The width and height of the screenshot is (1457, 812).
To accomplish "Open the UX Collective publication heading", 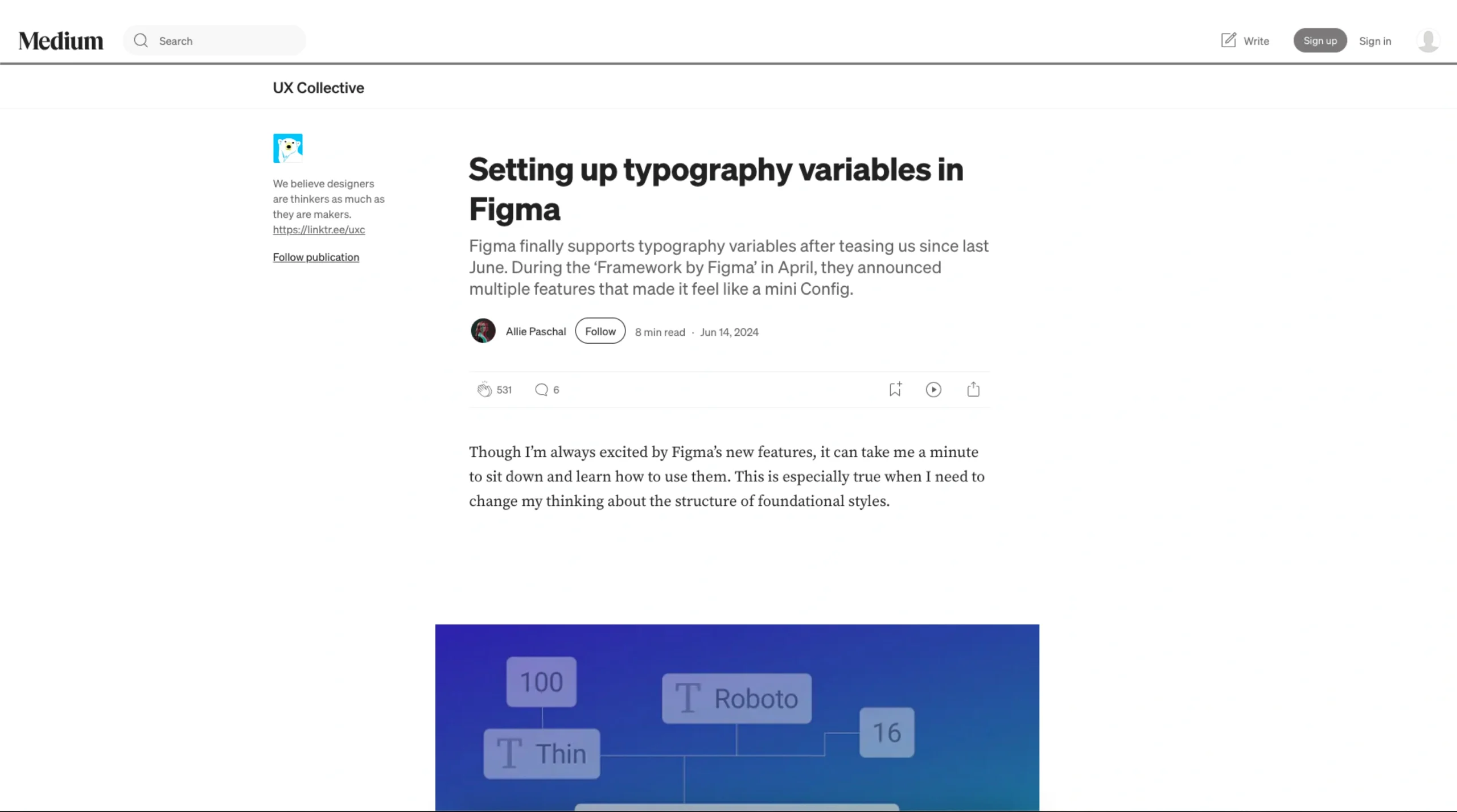I will coord(318,88).
